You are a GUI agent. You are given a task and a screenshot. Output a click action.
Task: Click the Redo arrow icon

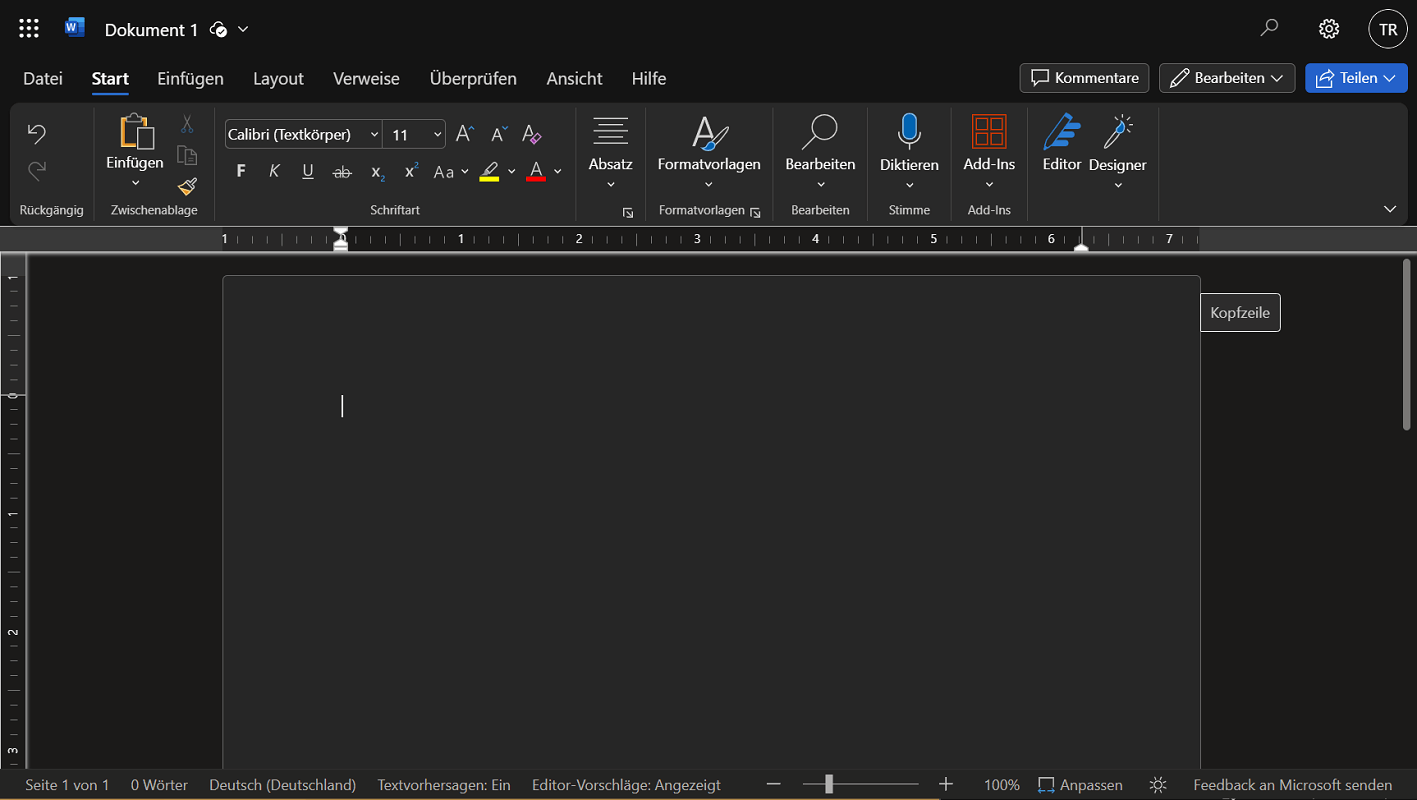coord(37,171)
